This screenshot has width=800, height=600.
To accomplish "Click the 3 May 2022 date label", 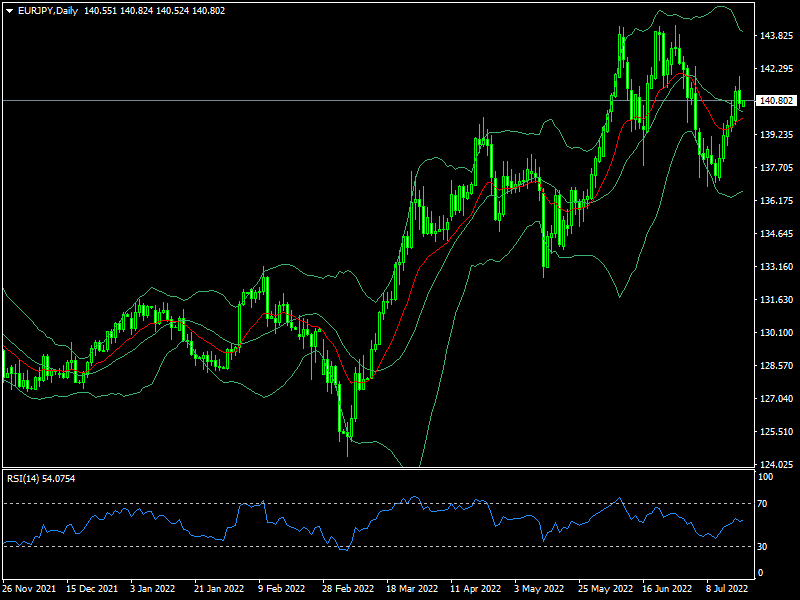I will coord(537,589).
